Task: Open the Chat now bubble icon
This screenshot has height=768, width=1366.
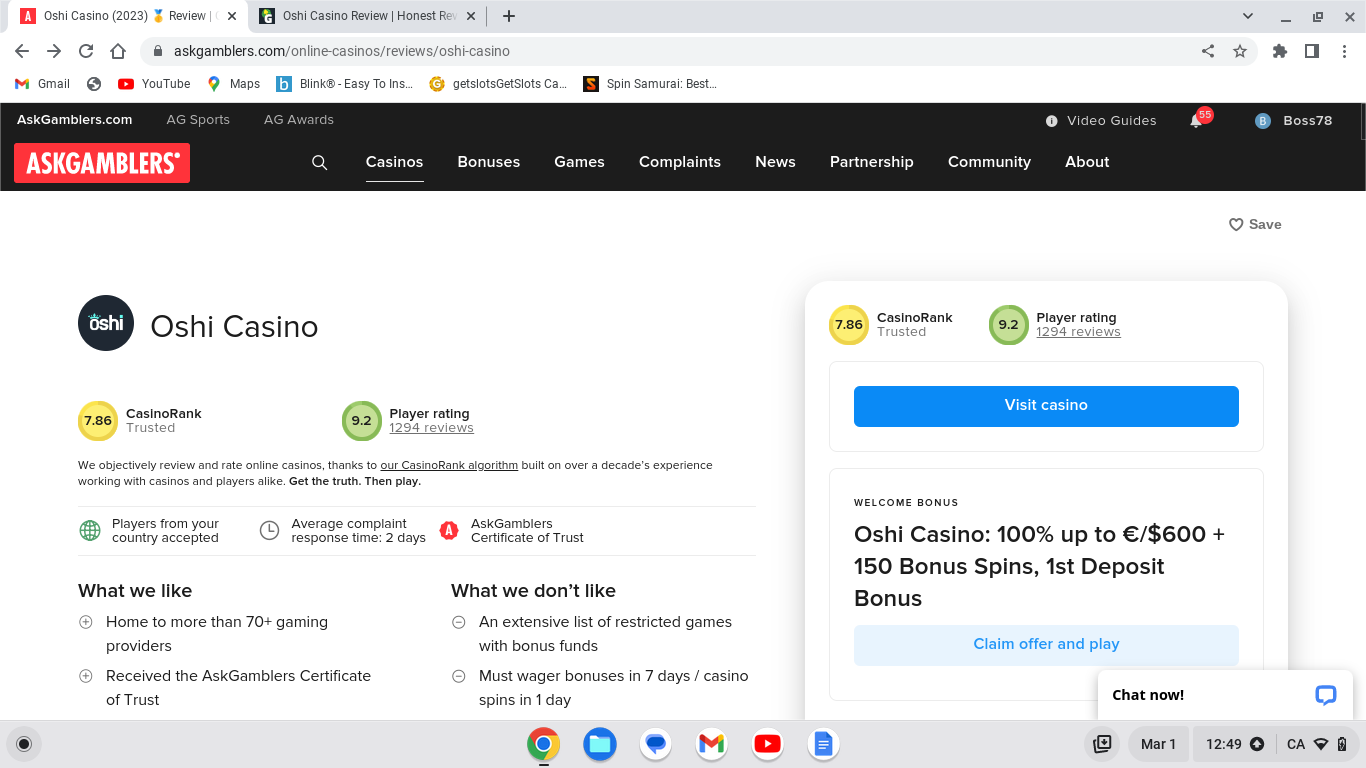Action: tap(1325, 695)
